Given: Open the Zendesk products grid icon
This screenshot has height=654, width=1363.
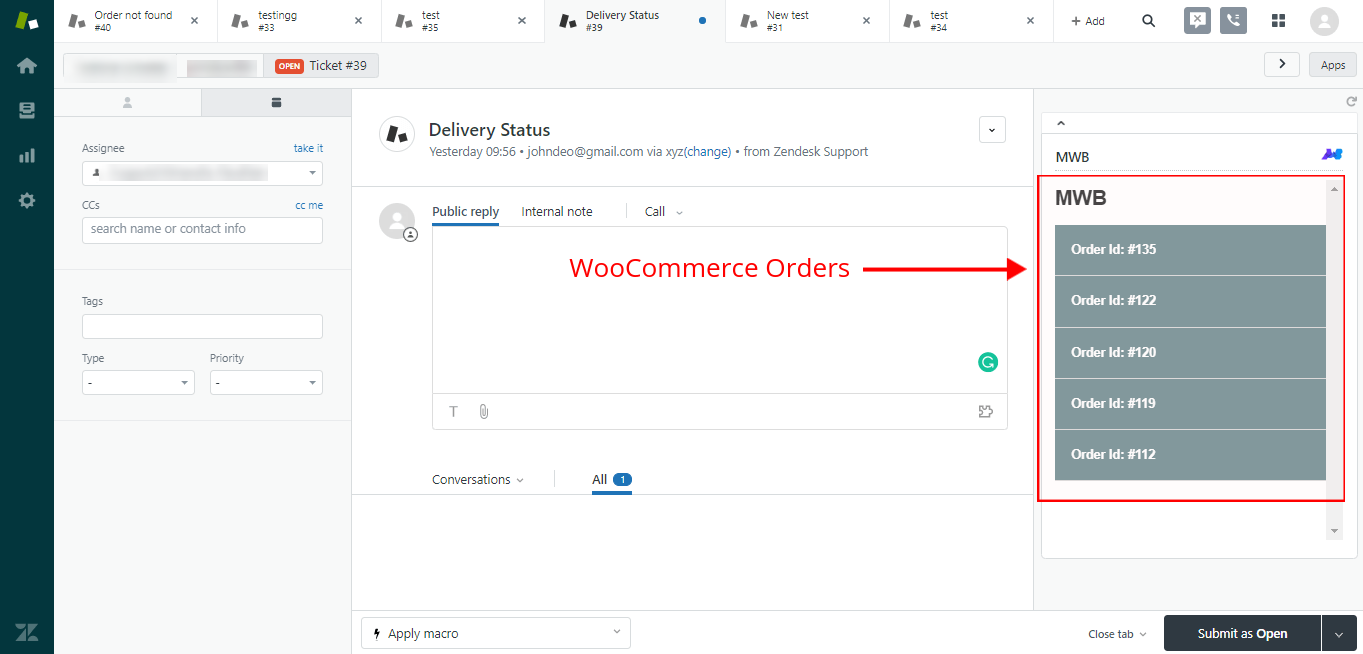Looking at the screenshot, I should tap(1278, 21).
